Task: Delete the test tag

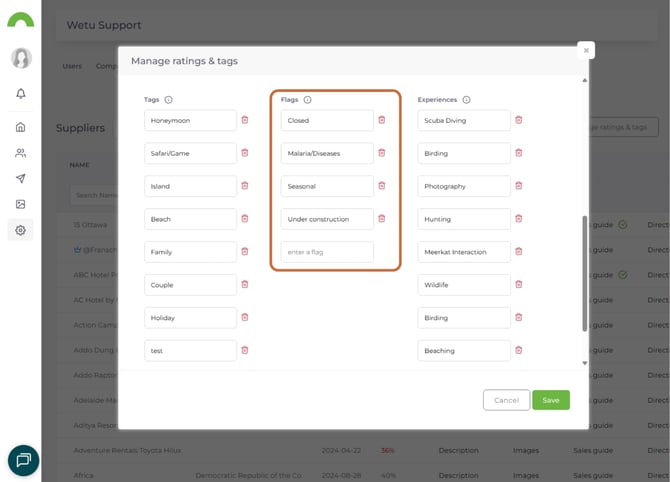Action: click(x=245, y=350)
